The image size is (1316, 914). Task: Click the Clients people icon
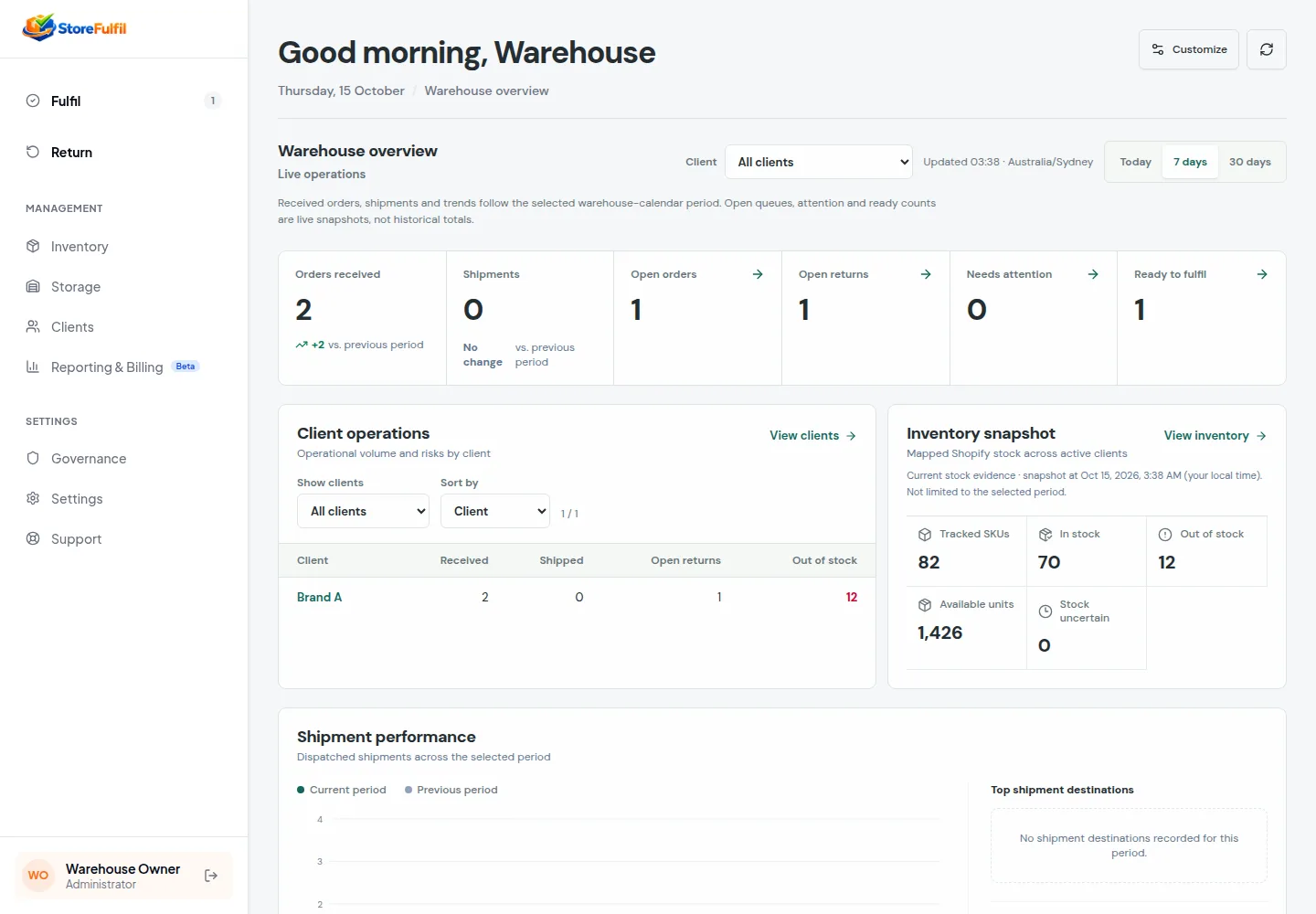[33, 326]
